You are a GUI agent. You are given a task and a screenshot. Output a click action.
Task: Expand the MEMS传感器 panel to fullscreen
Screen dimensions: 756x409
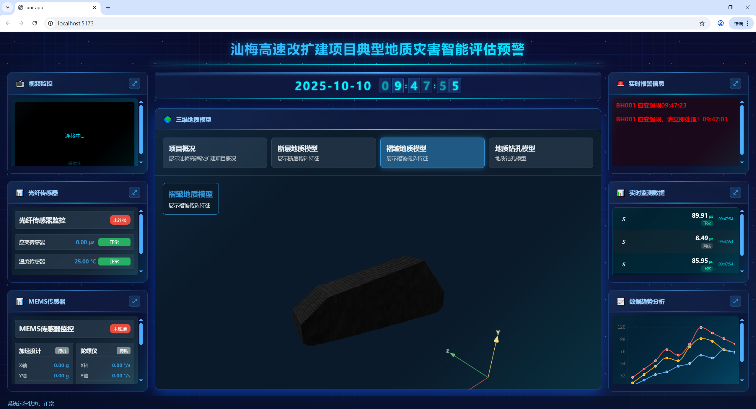point(135,300)
